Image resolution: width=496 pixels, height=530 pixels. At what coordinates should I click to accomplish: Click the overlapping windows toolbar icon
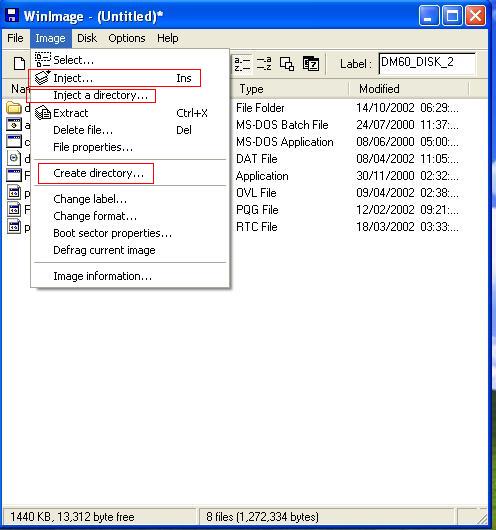(287, 64)
